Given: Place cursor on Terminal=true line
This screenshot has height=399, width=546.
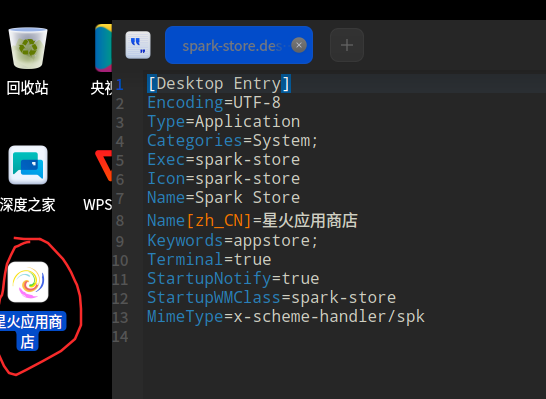Looking at the screenshot, I should pyautogui.click(x=209, y=260).
